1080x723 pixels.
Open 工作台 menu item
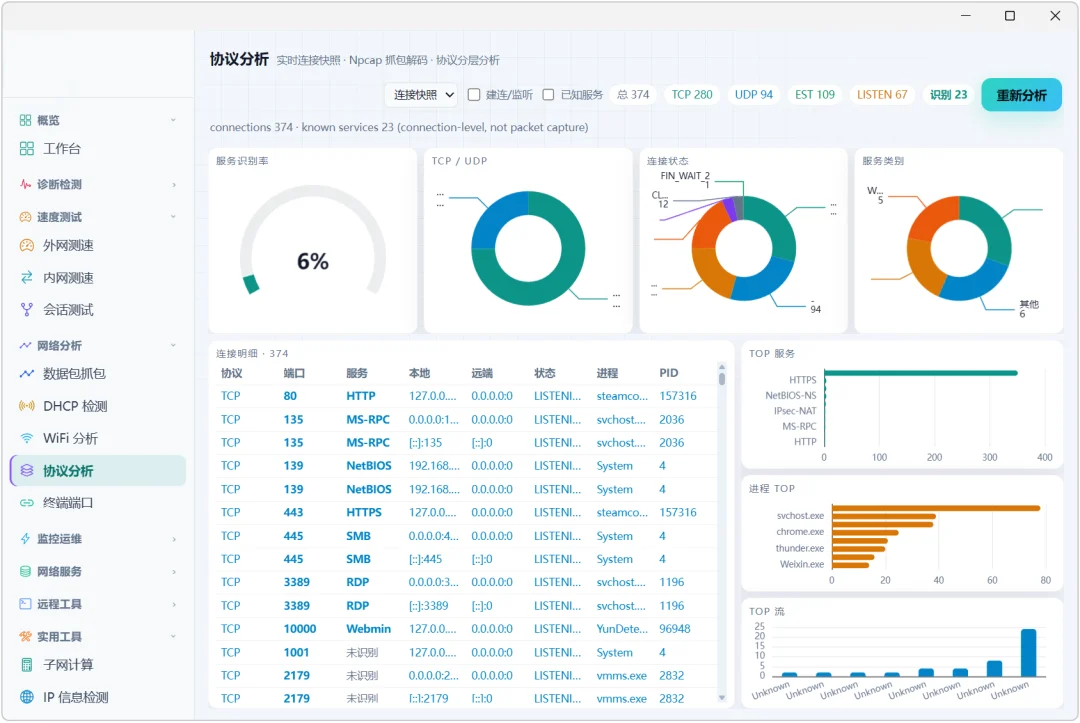[98, 149]
